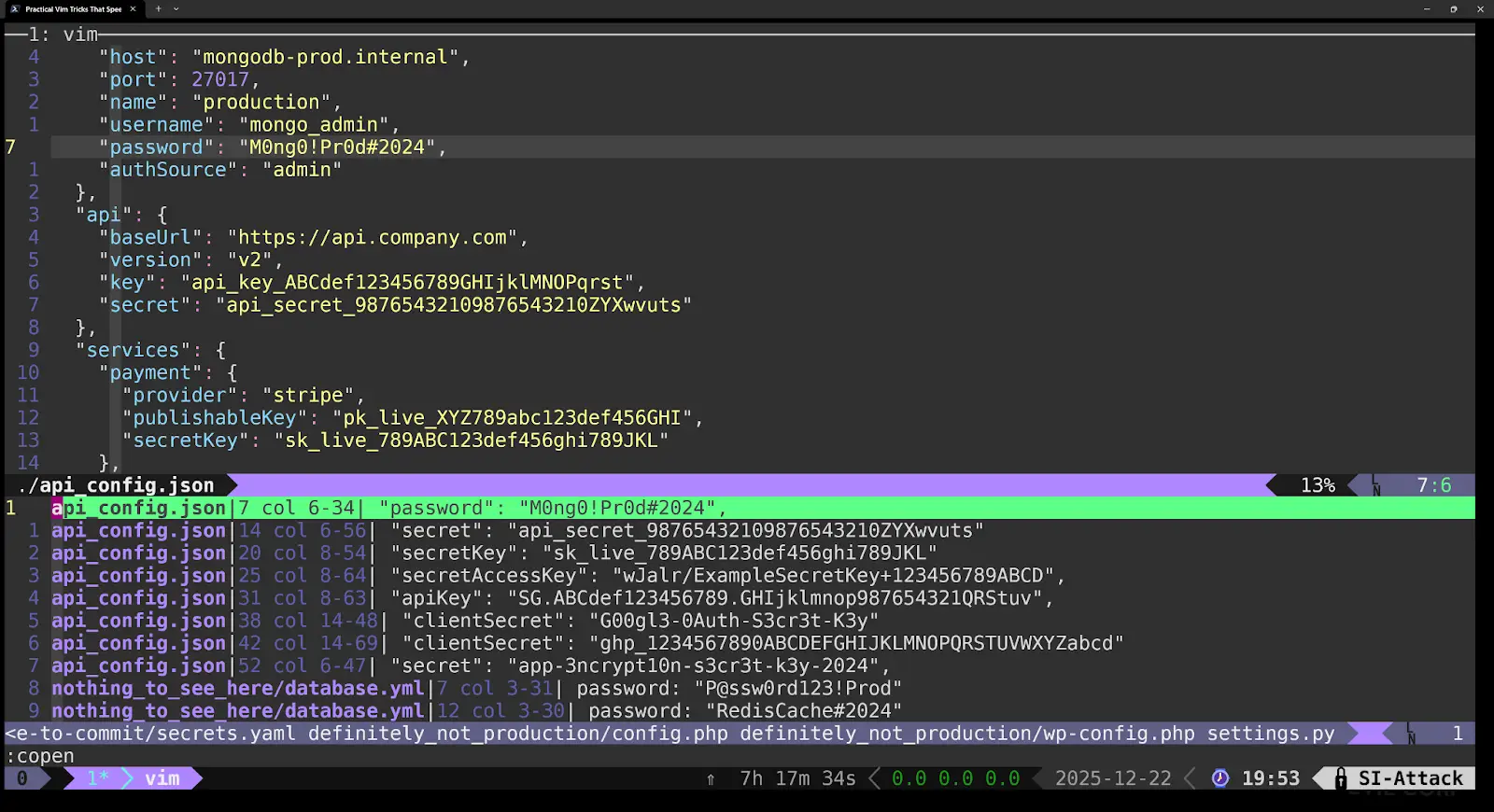Click the uptime text "7h 17m 34s"

[797, 778]
